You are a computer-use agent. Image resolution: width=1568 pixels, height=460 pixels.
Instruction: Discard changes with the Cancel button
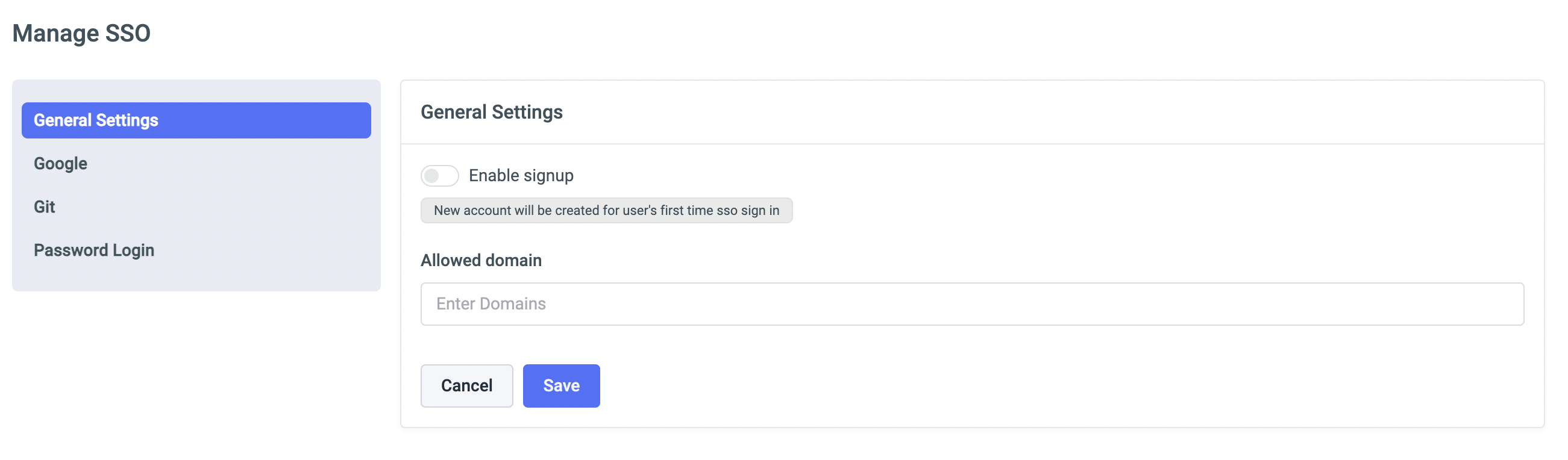click(x=466, y=386)
